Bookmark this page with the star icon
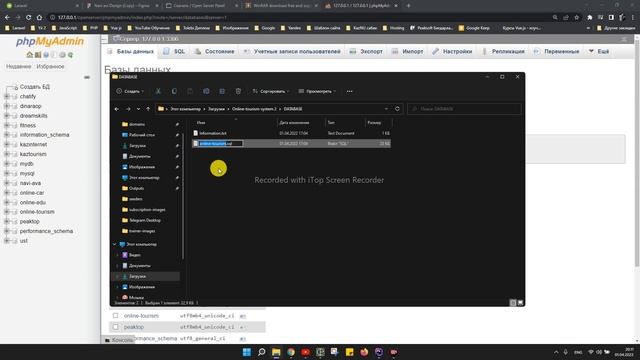 (576, 18)
